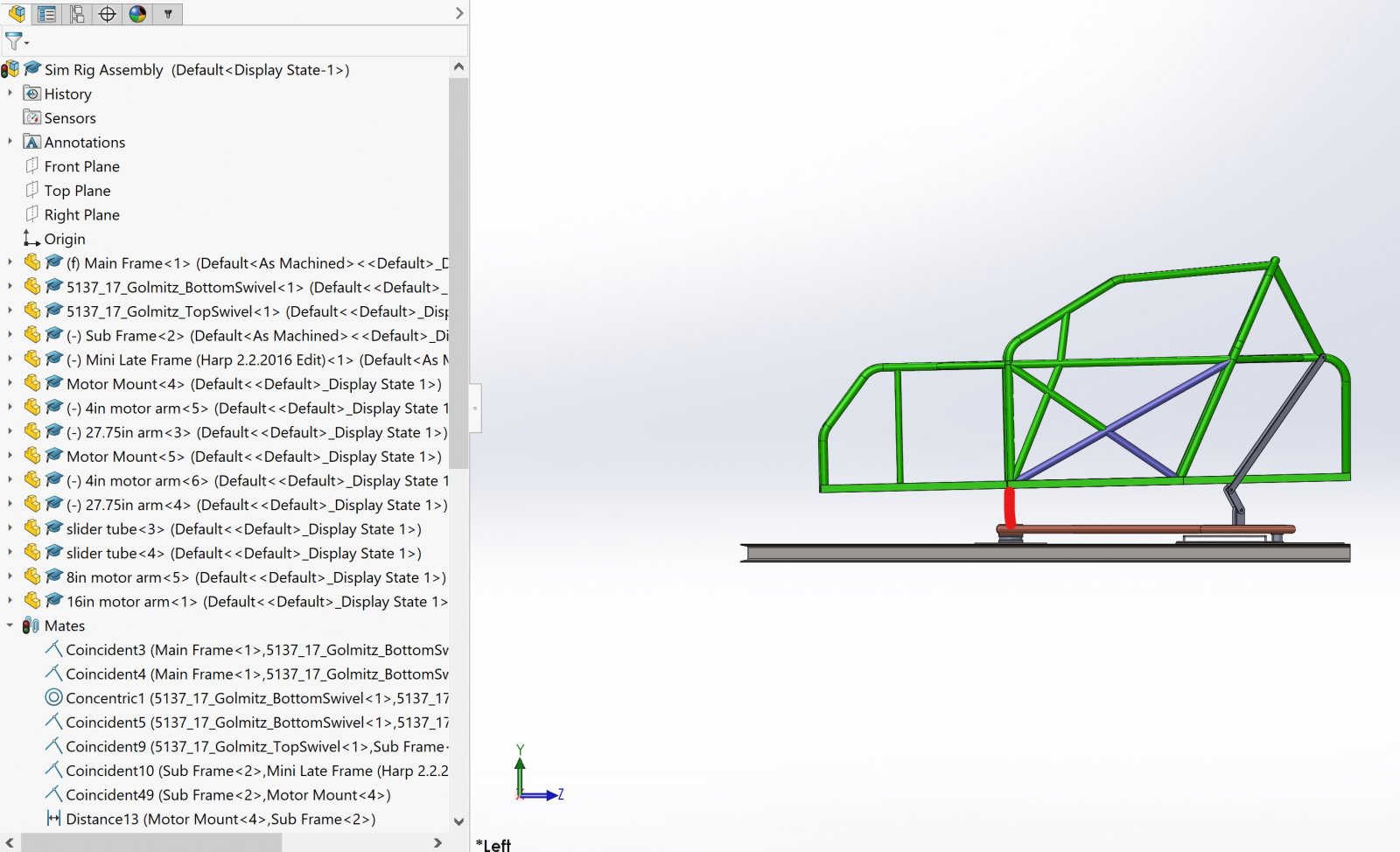This screenshot has height=852, width=1400.
Task: Switch to the ConfigurationManager tab
Action: pyautogui.click(x=77, y=13)
